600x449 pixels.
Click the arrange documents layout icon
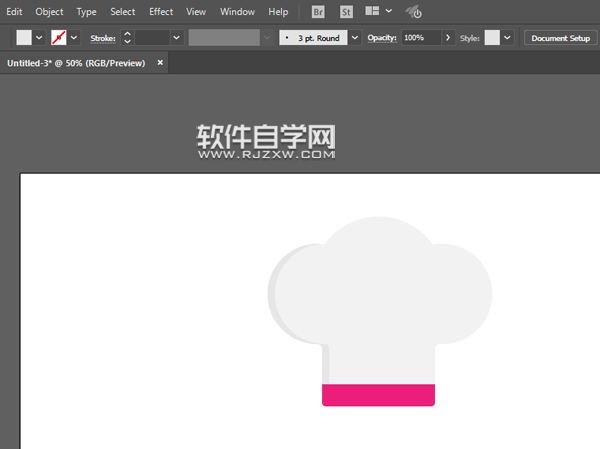click(x=372, y=12)
